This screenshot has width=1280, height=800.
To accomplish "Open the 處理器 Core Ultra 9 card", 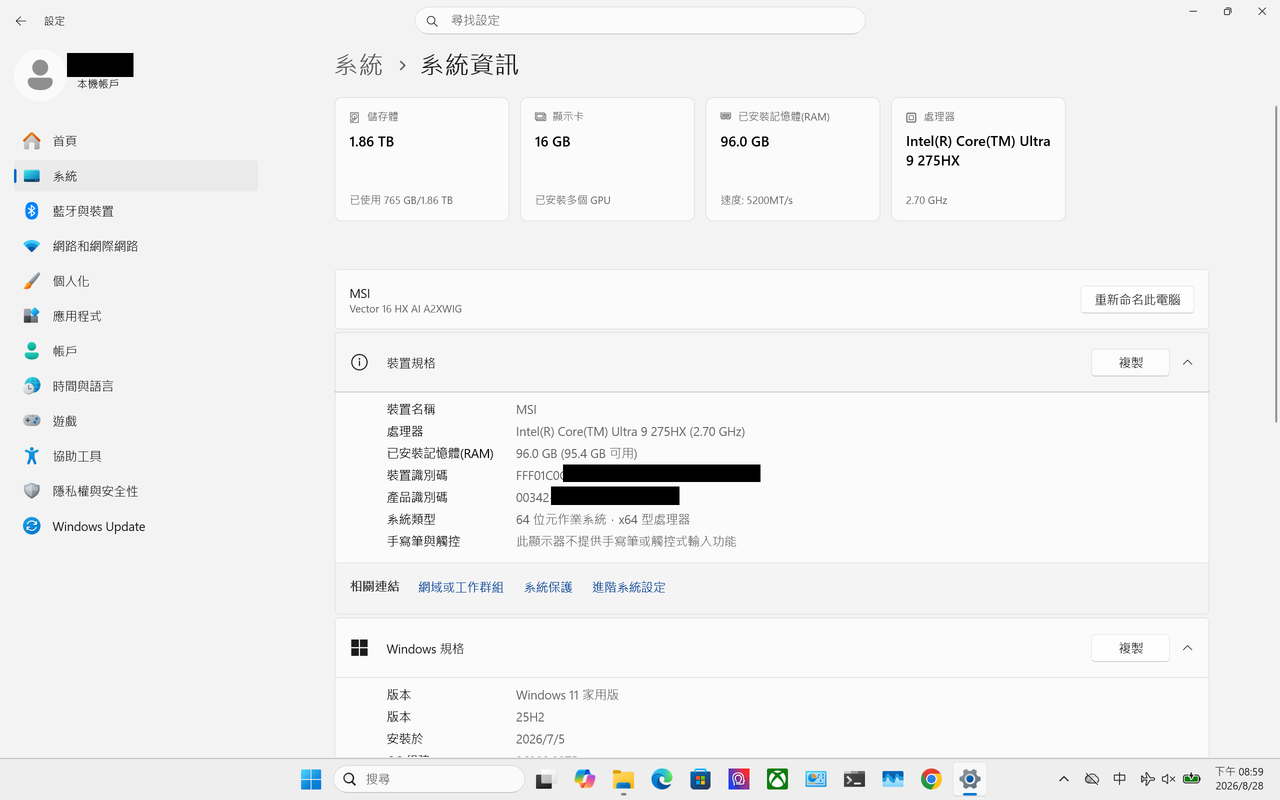I will coord(978,159).
